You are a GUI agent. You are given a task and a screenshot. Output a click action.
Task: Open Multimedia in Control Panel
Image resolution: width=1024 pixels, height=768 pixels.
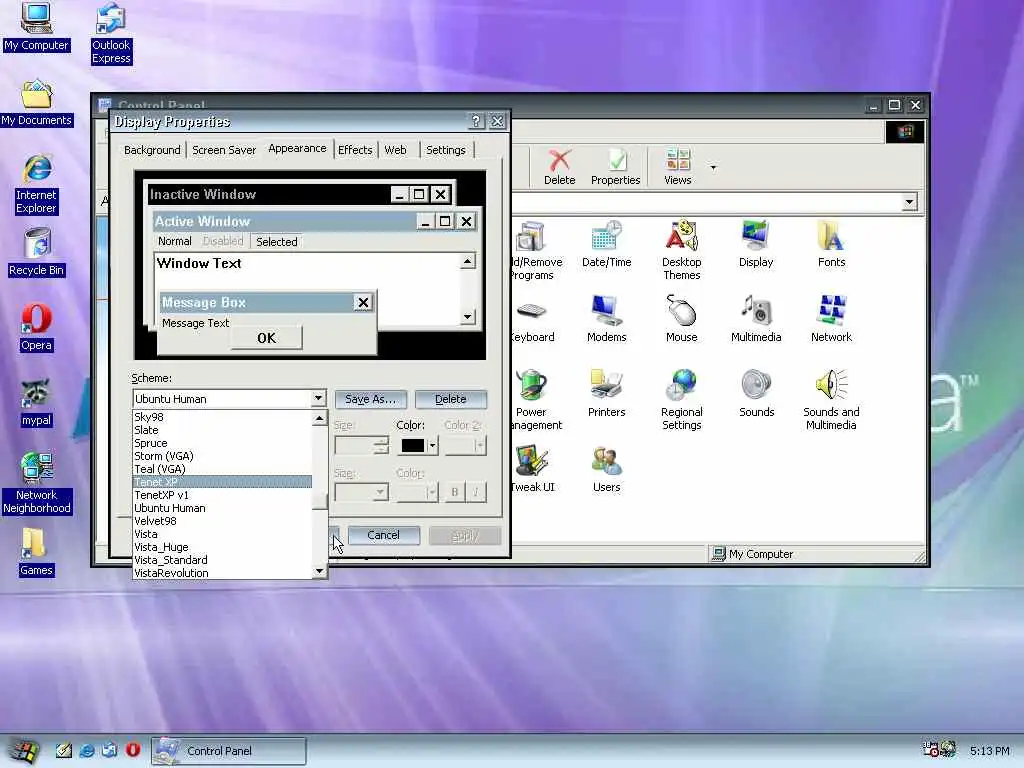click(756, 319)
